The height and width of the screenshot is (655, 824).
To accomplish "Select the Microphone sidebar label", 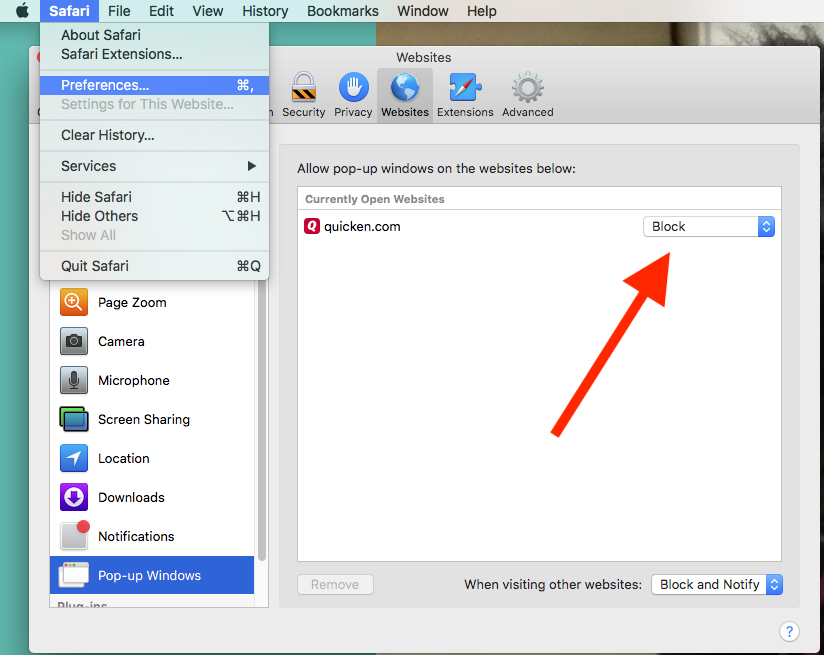I will click(x=133, y=381).
